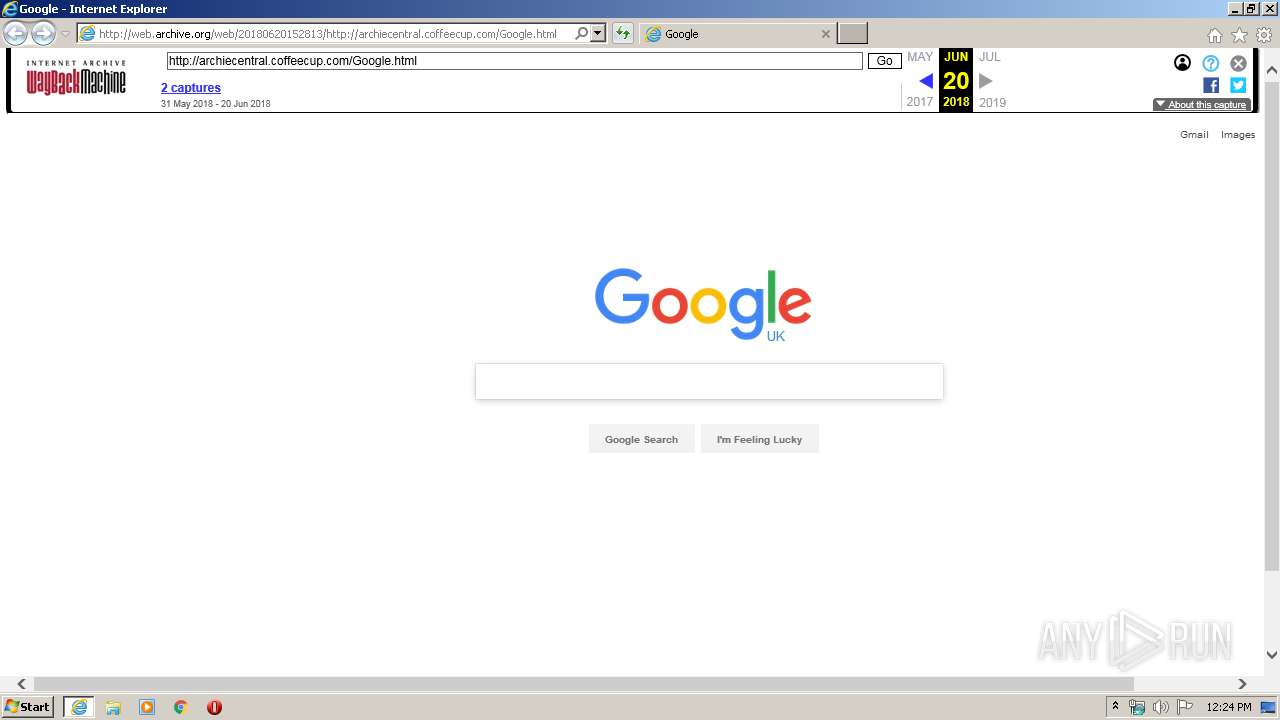Screen dimensions: 1280x720
Task: Click vertical scrollbar up arrow
Action: pyautogui.click(x=1272, y=71)
